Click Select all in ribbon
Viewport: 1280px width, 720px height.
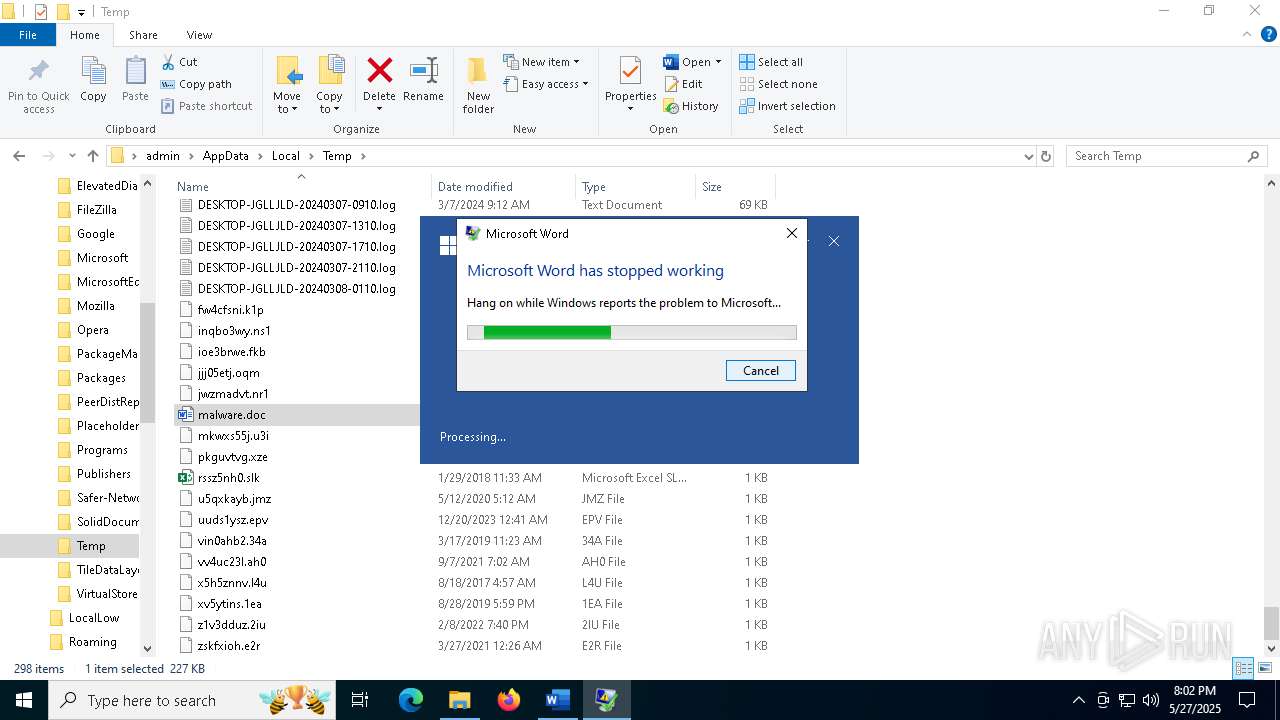[771, 62]
